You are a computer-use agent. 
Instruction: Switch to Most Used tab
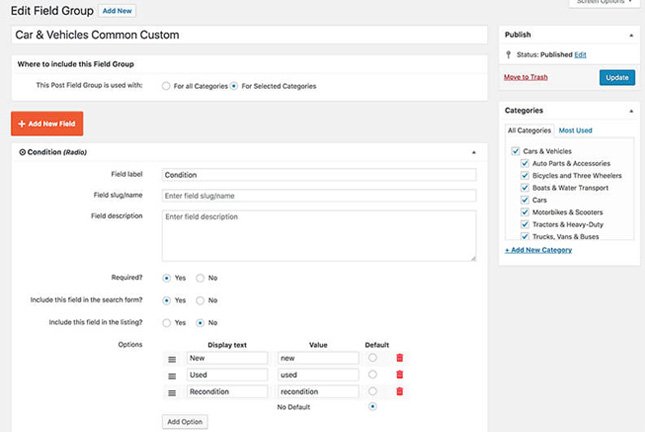point(575,130)
